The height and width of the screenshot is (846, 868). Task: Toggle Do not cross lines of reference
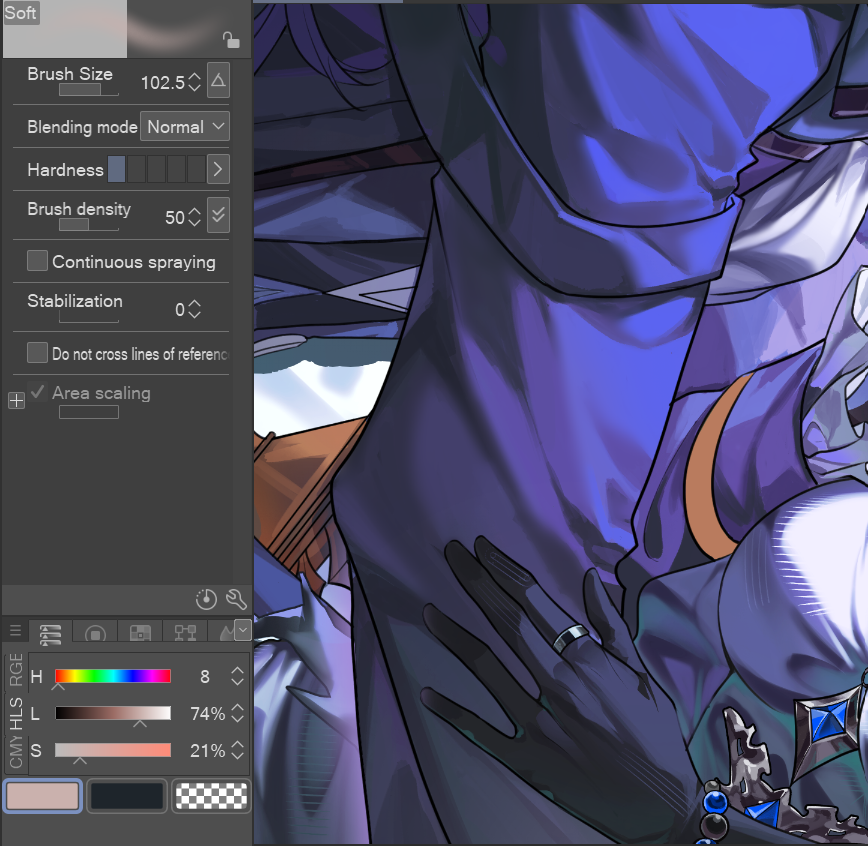pyautogui.click(x=37, y=353)
